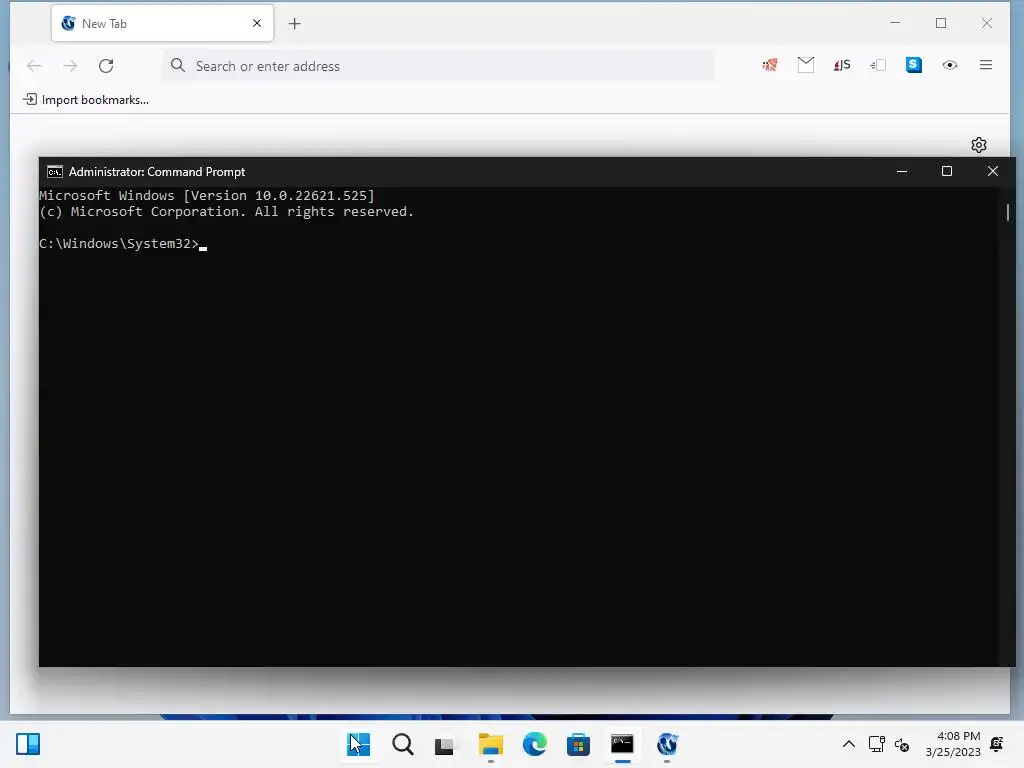Image resolution: width=1024 pixels, height=768 pixels.
Task: Select Command Prompt taskbar icon
Action: click(622, 744)
